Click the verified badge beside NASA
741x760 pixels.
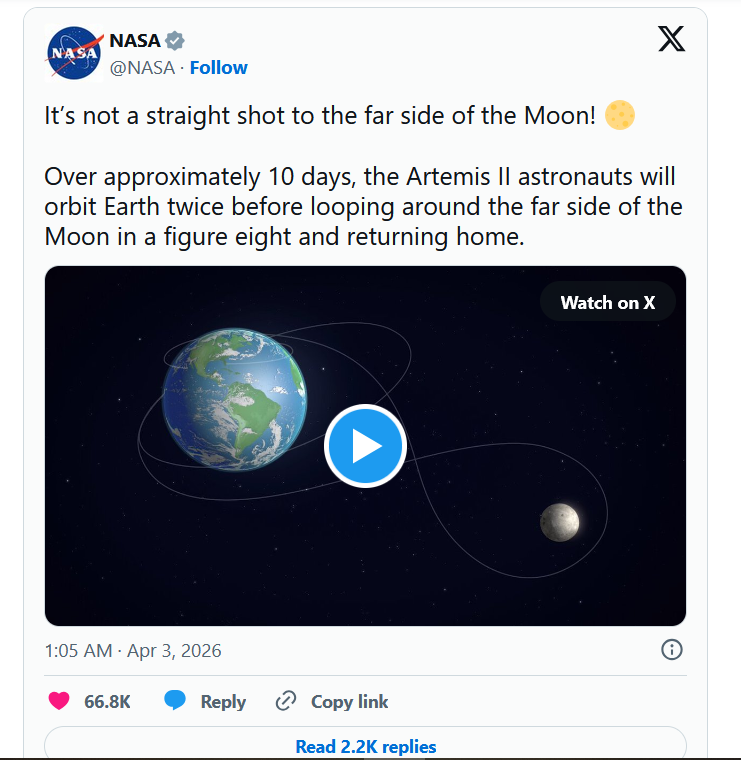tap(175, 41)
